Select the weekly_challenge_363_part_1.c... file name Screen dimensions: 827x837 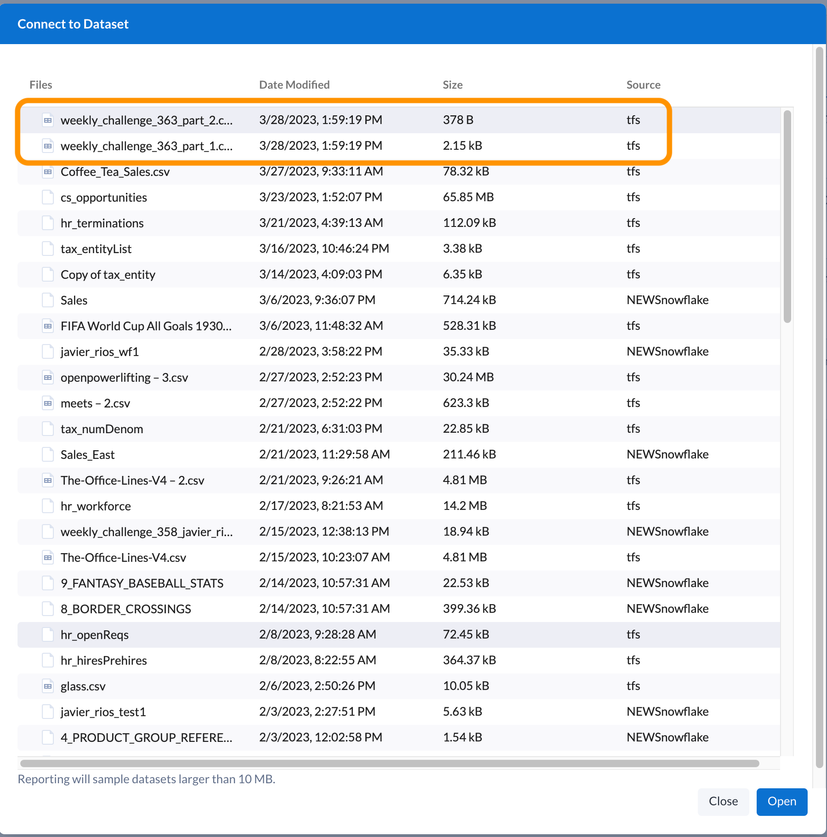[x=146, y=146]
